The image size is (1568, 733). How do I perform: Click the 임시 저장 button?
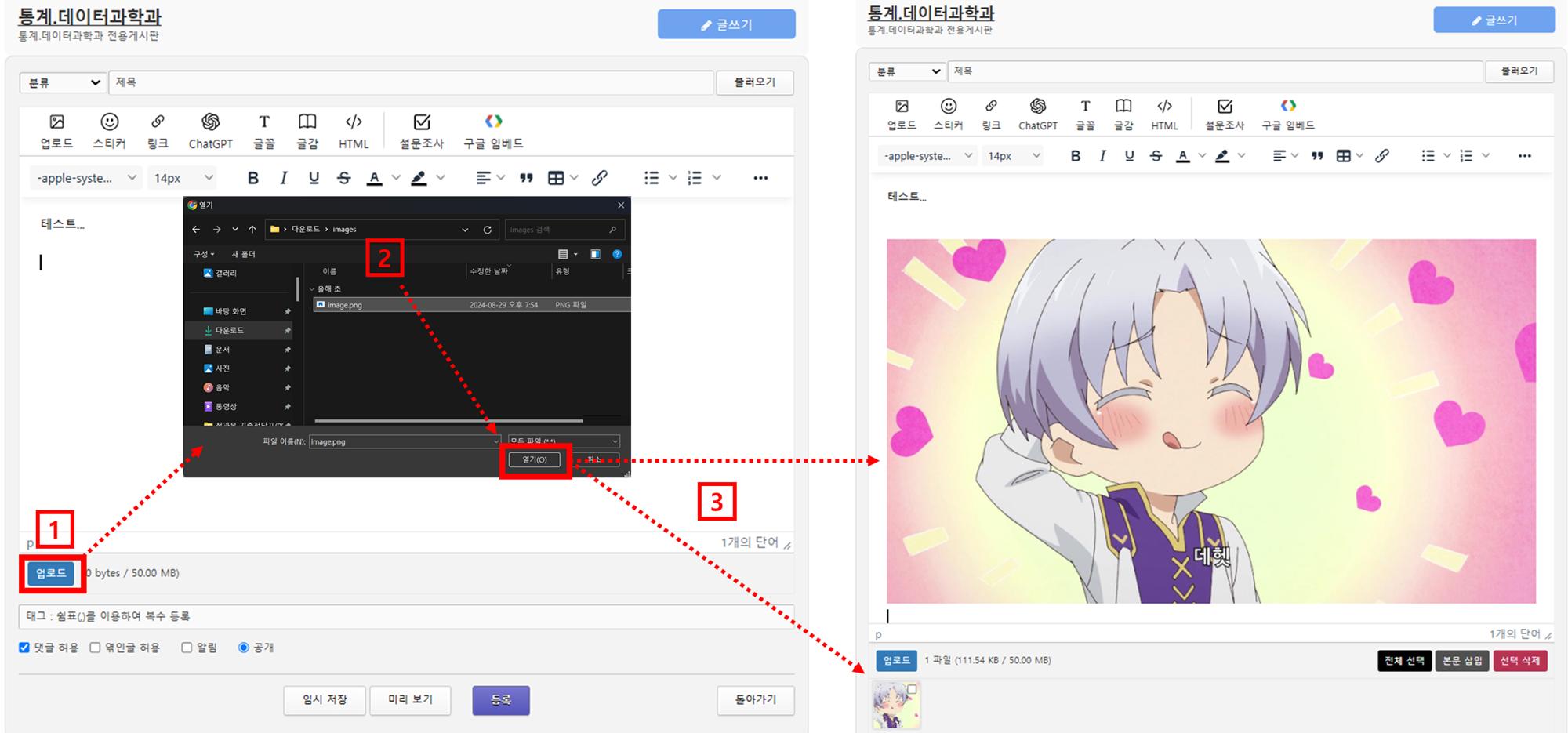pos(325,700)
